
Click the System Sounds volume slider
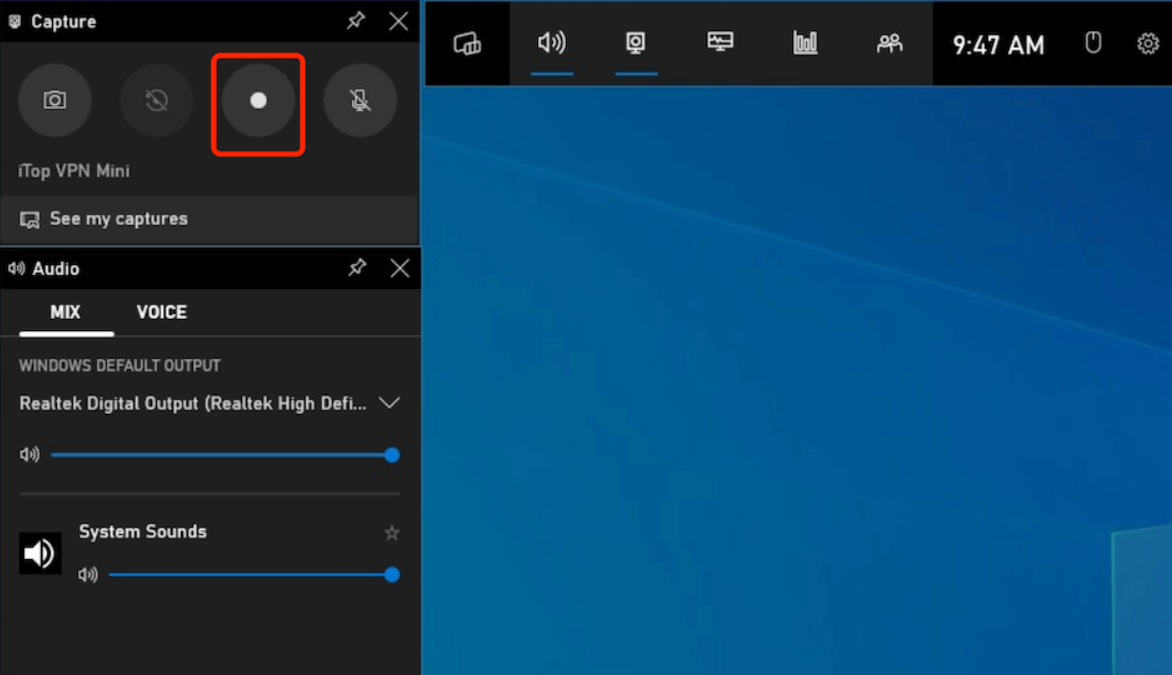[x=250, y=575]
